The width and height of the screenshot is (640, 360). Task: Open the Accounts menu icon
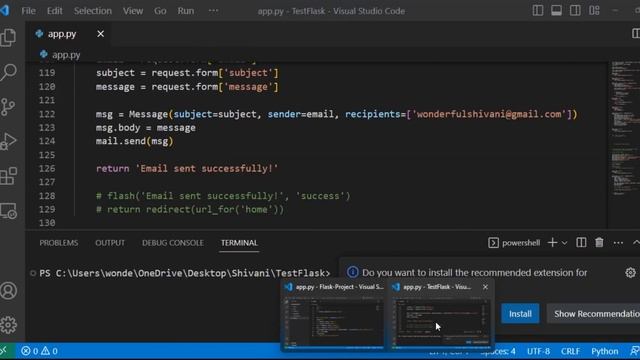pos(9,291)
